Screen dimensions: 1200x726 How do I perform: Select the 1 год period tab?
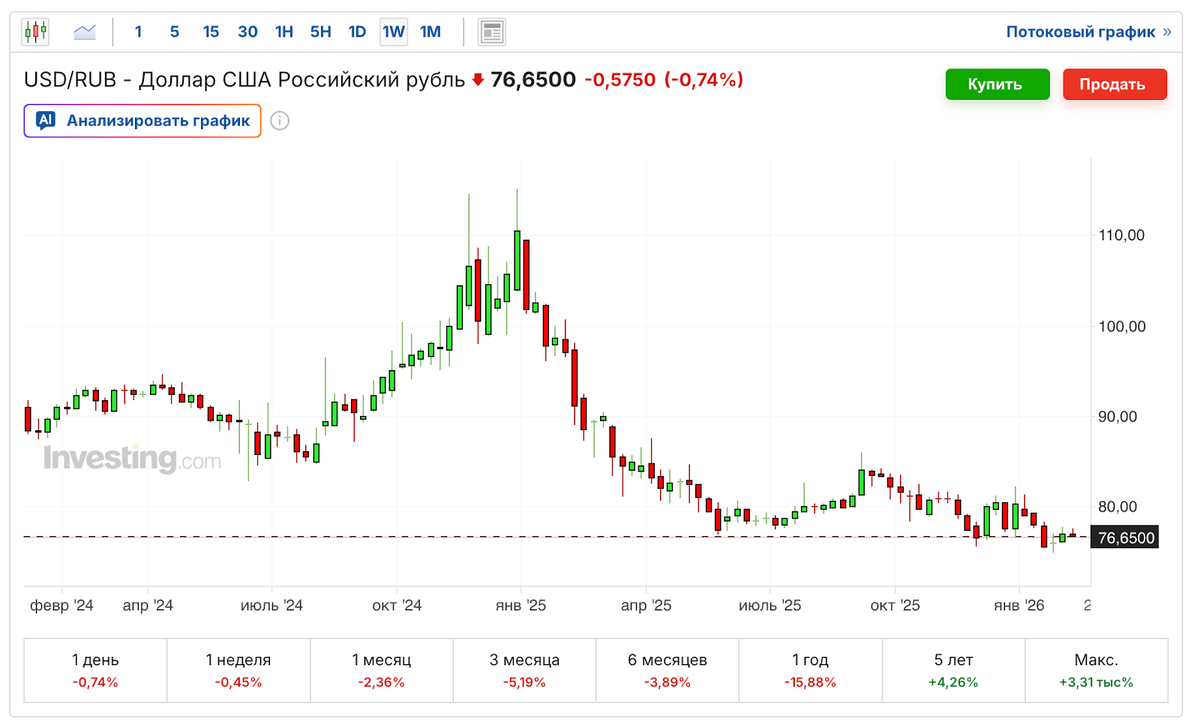(810, 670)
